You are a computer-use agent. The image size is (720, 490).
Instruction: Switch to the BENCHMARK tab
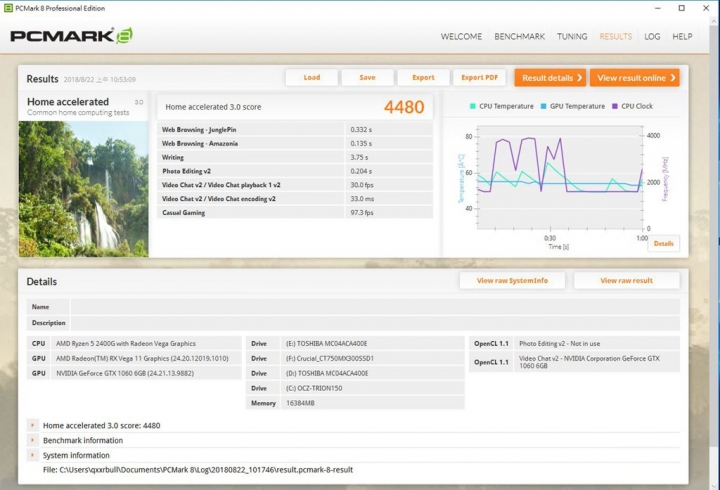519,37
